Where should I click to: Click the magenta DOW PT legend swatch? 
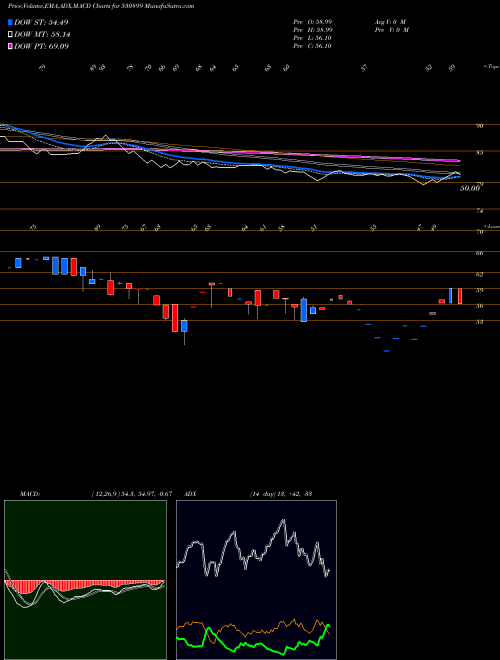10,46
